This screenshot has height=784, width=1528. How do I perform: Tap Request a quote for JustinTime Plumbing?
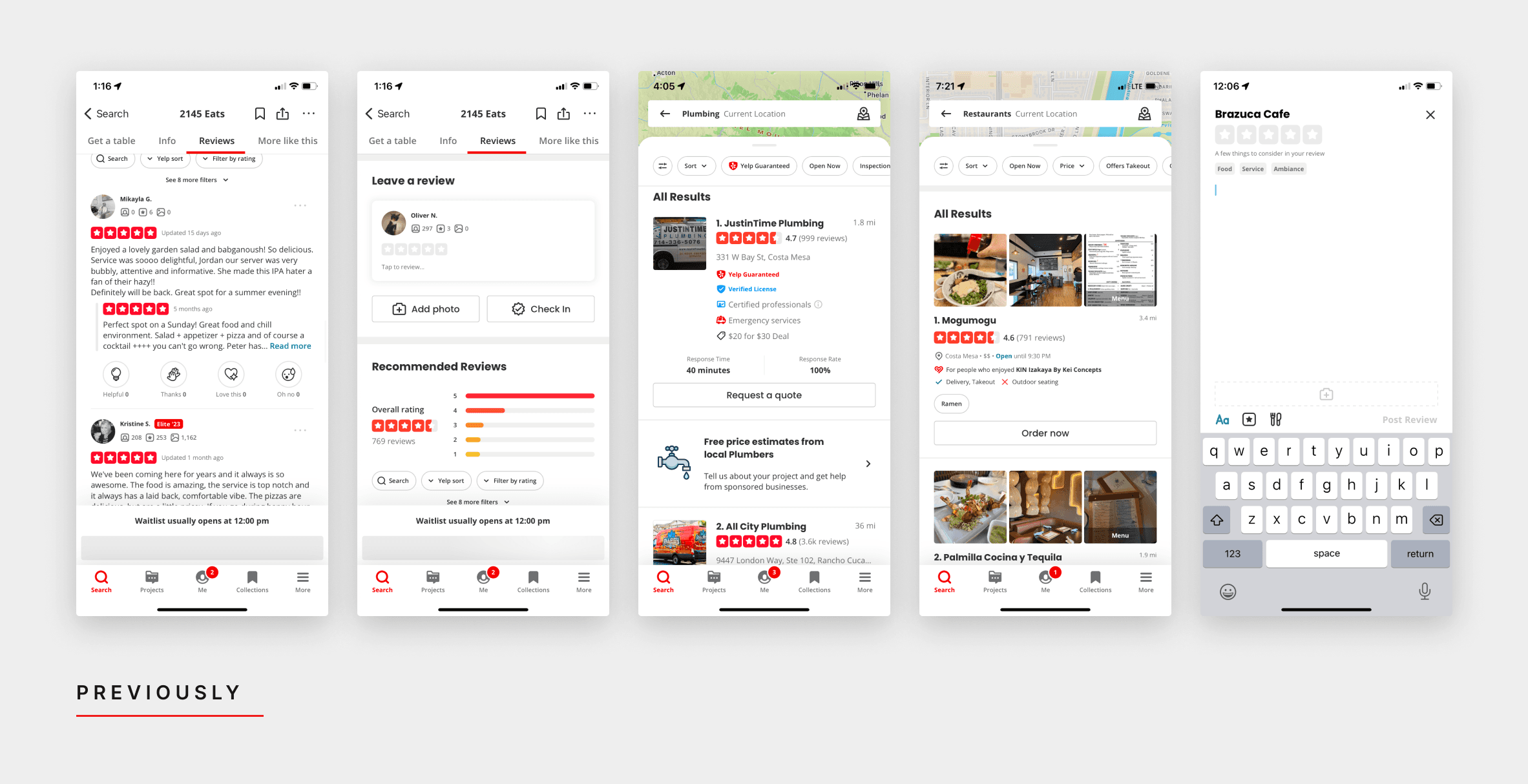[x=764, y=394]
